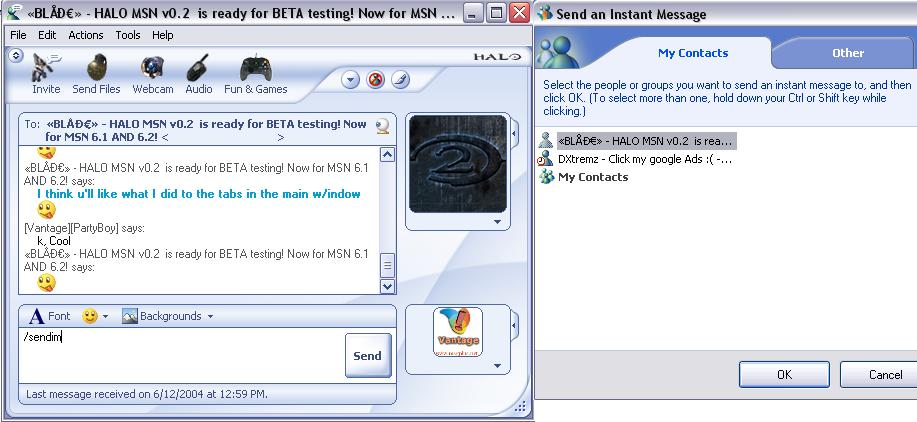Image resolution: width=917 pixels, height=422 pixels.
Task: Click the smiley under the blue message
Action: [x=46, y=209]
